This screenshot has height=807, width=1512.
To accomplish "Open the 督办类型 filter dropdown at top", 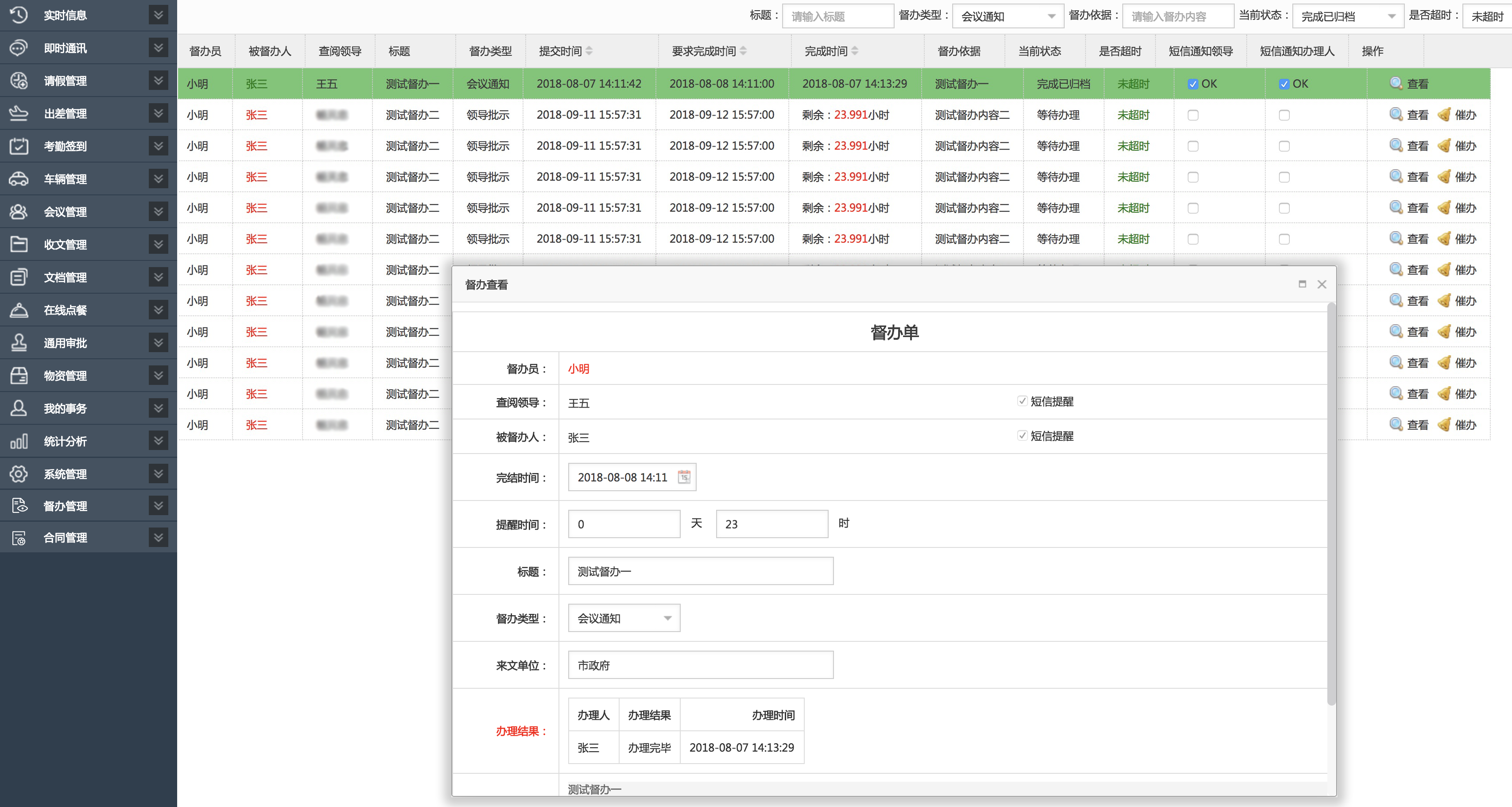I will (x=1007, y=16).
